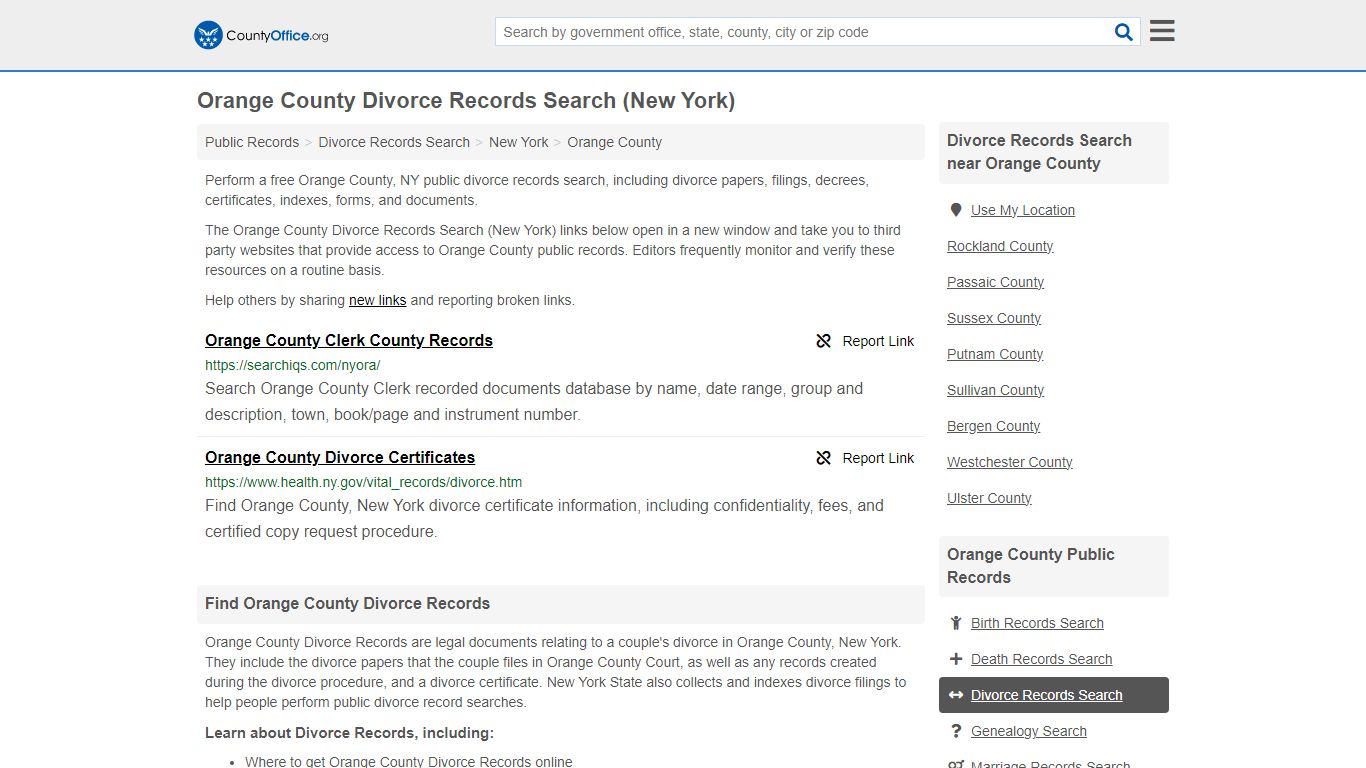Click the Death Records cross icon

(956, 659)
